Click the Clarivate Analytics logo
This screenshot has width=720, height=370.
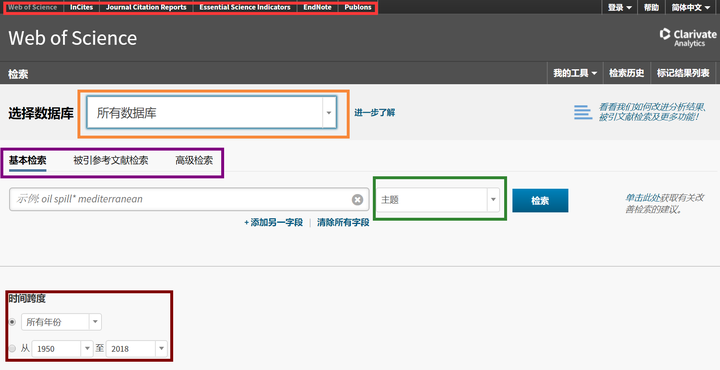(x=688, y=37)
